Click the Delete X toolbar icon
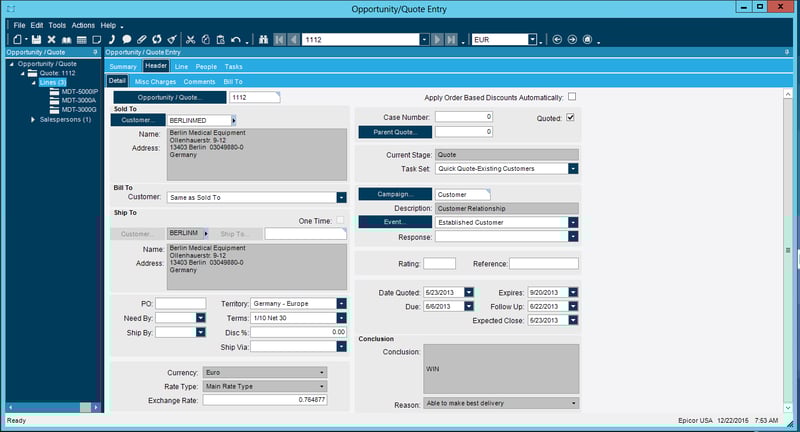This screenshot has height=432, width=800. (52, 39)
